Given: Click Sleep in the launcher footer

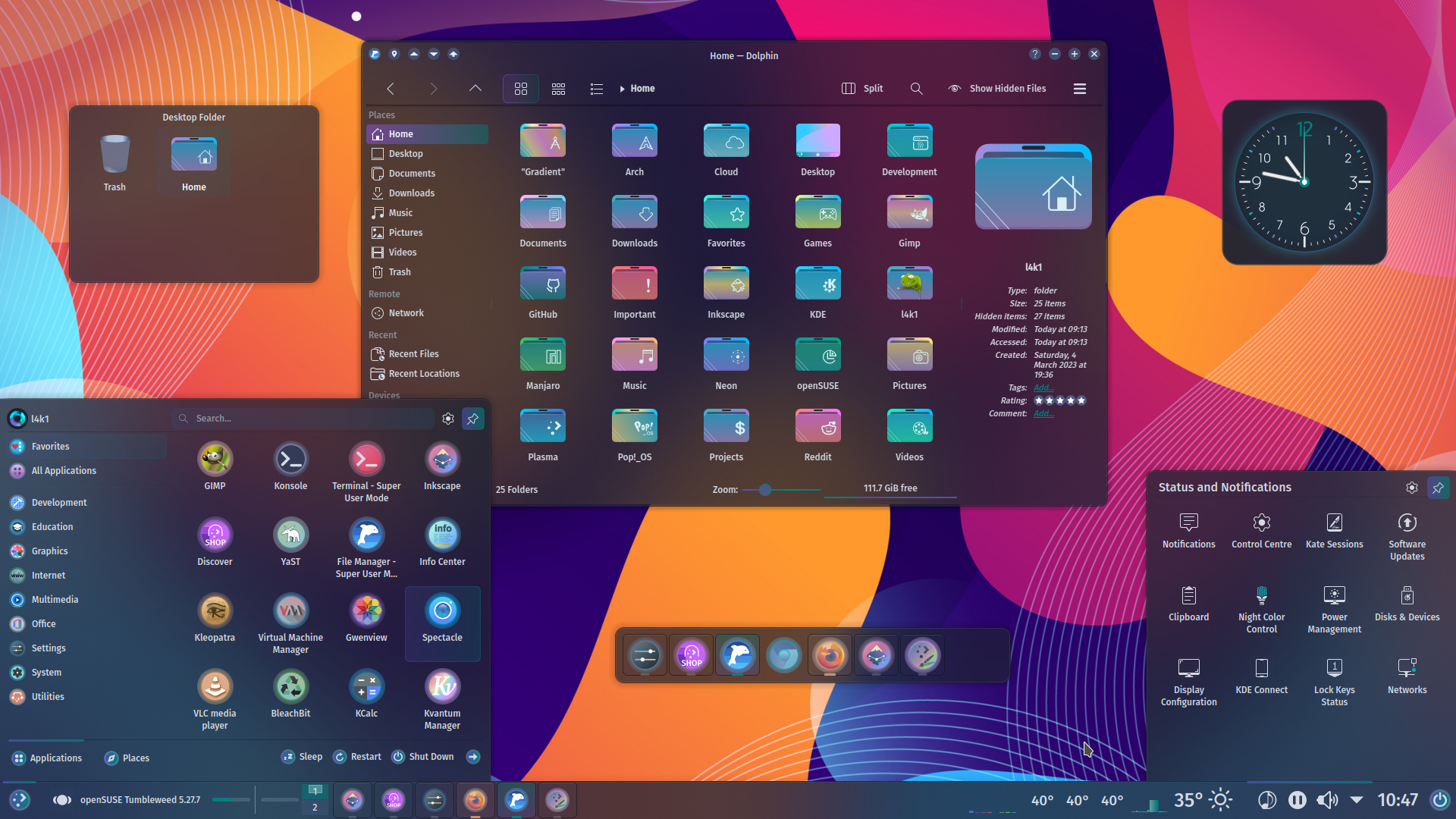Looking at the screenshot, I should point(302,757).
